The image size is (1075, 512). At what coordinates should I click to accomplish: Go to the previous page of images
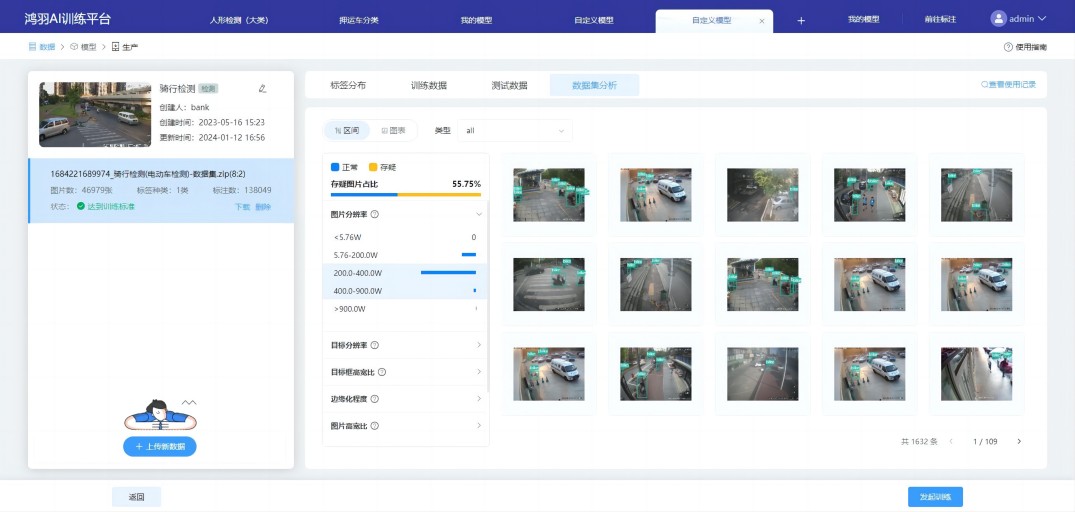tap(951, 441)
